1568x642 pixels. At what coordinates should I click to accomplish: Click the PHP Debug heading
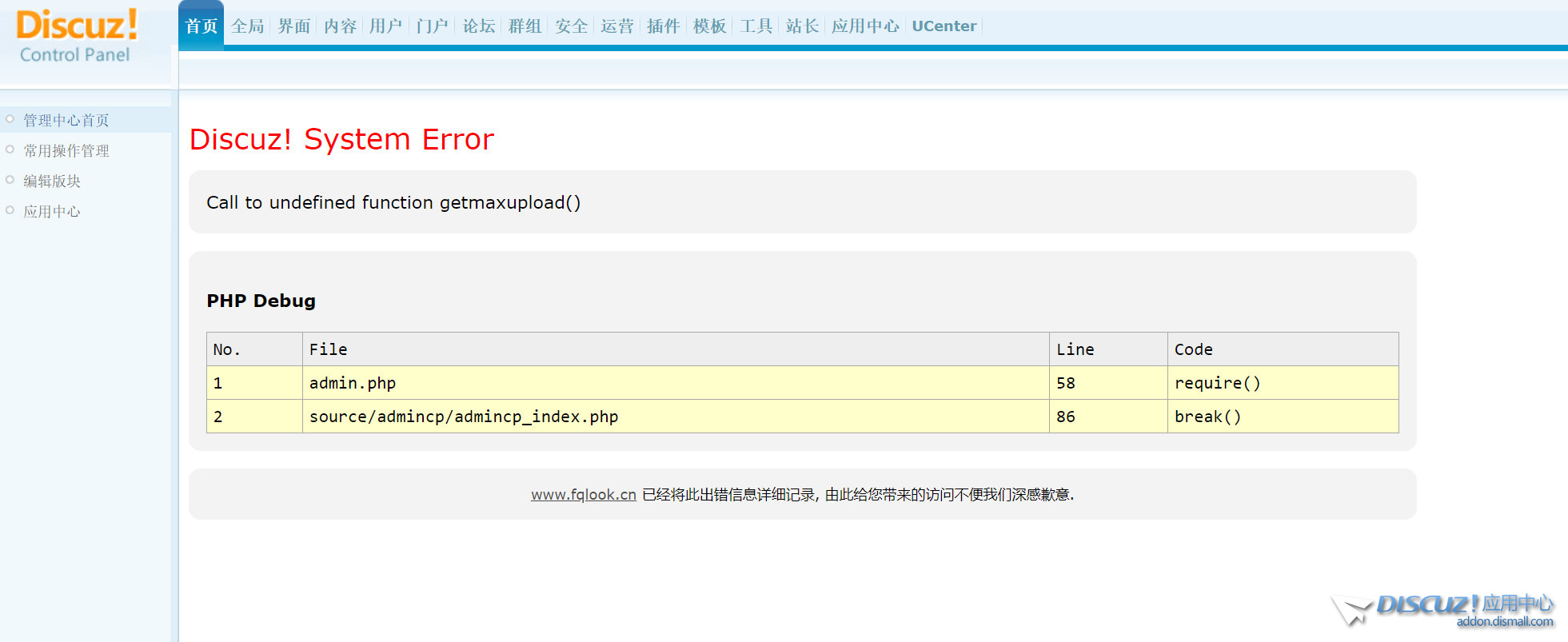[261, 301]
